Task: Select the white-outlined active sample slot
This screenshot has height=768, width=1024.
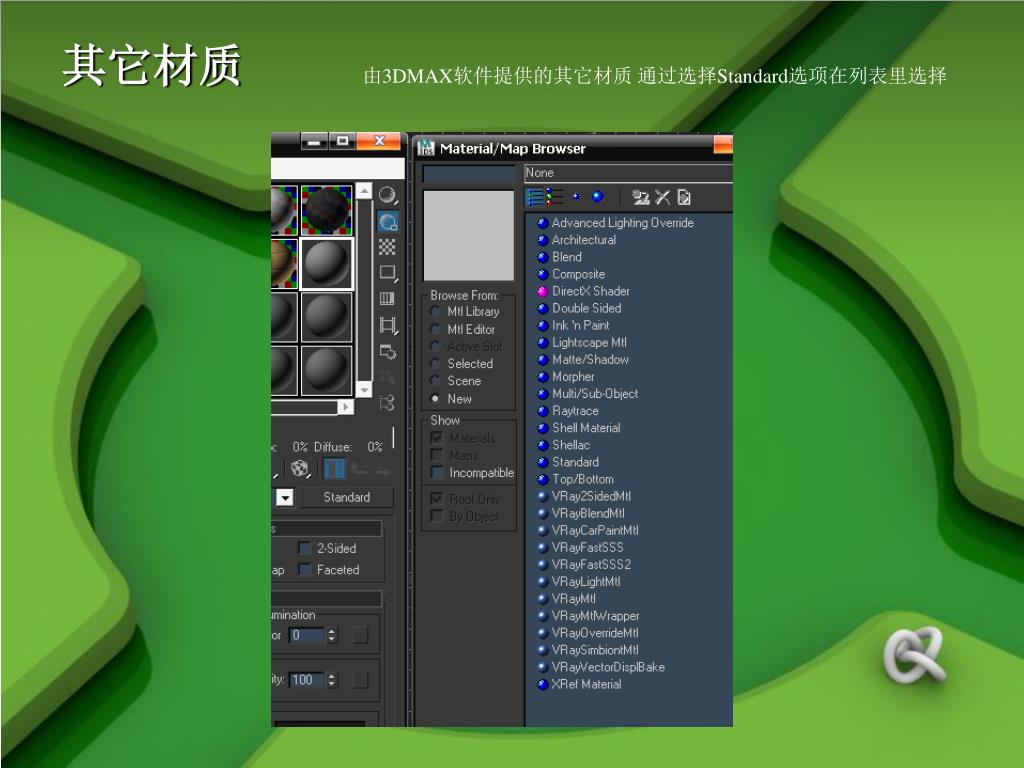Action: click(327, 264)
